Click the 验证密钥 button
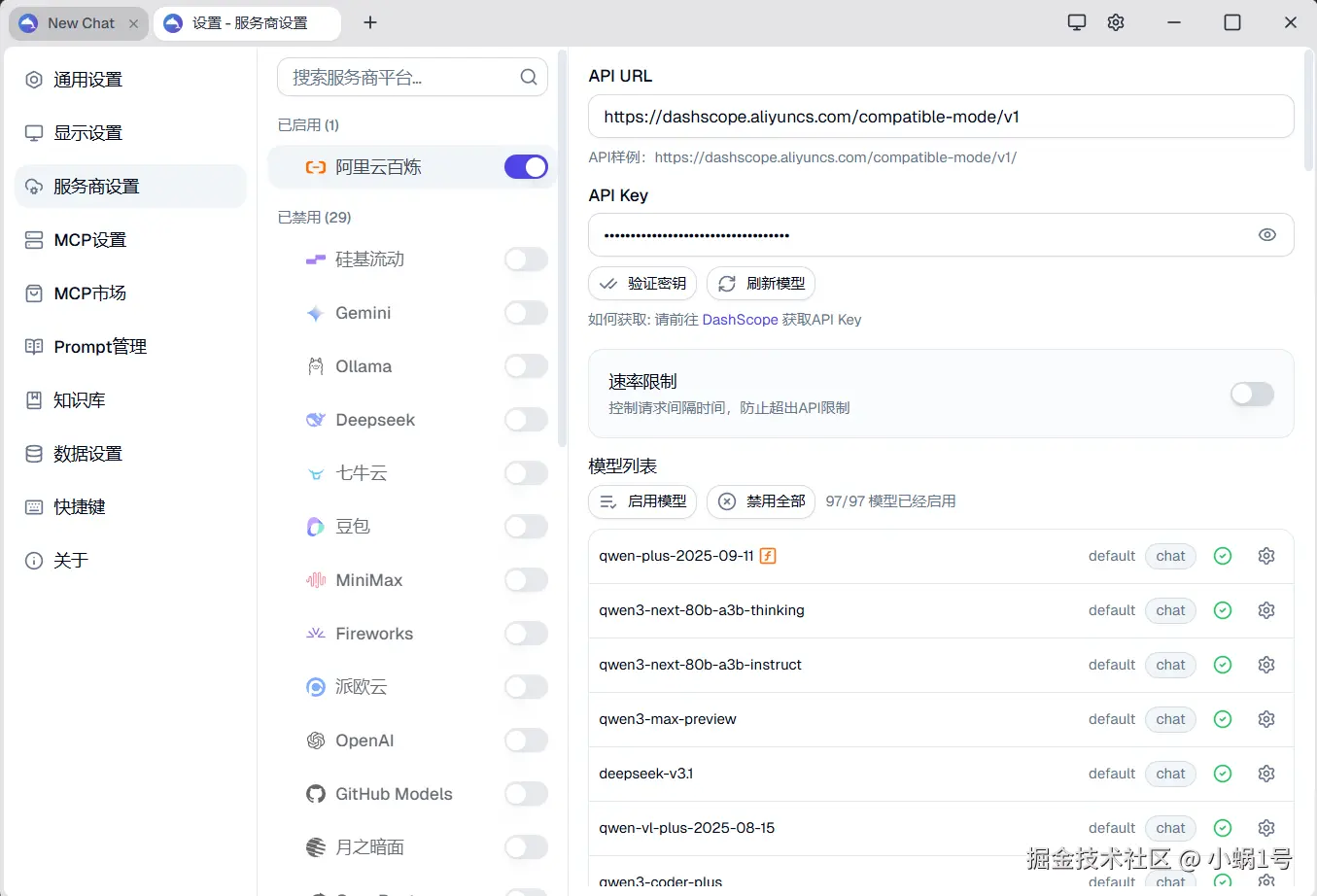 coord(642,284)
